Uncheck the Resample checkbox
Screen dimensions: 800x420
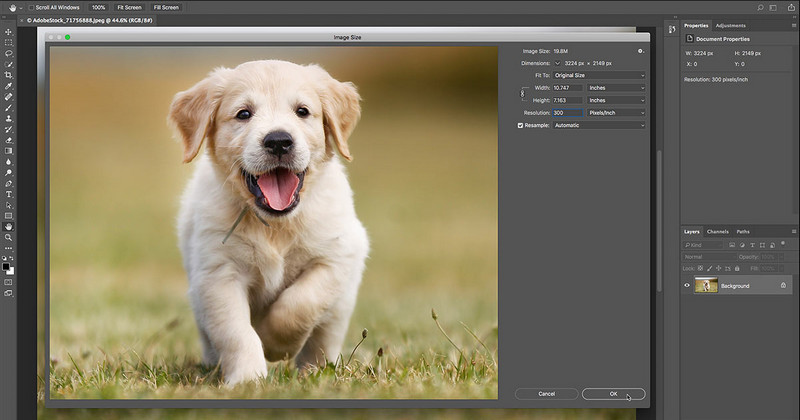pos(520,125)
